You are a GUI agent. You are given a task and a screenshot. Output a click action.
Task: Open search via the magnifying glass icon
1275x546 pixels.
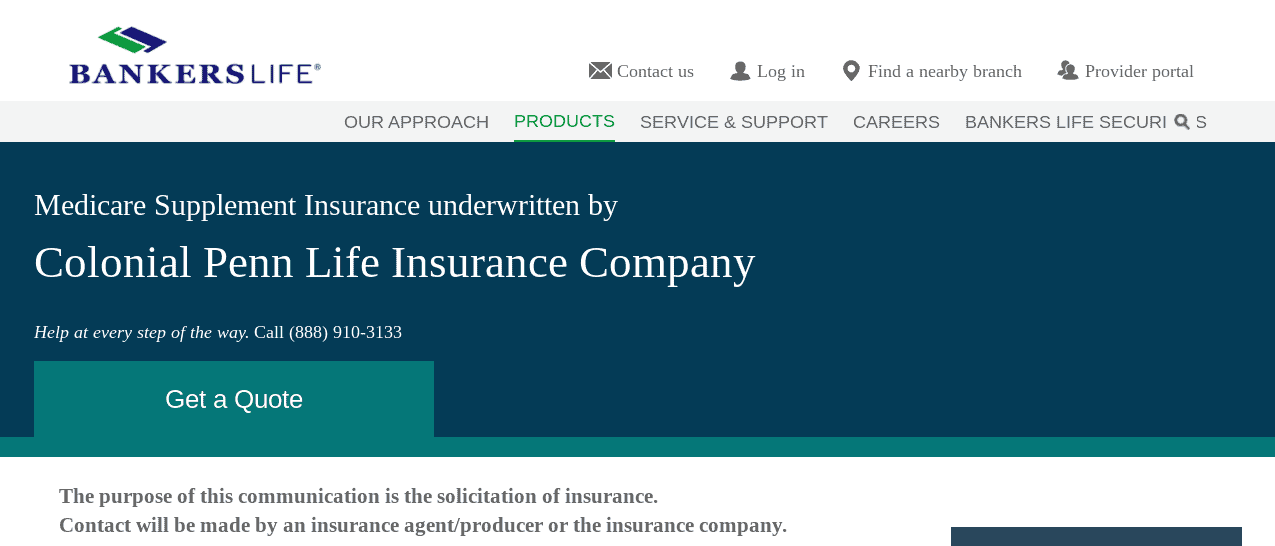pos(1182,122)
